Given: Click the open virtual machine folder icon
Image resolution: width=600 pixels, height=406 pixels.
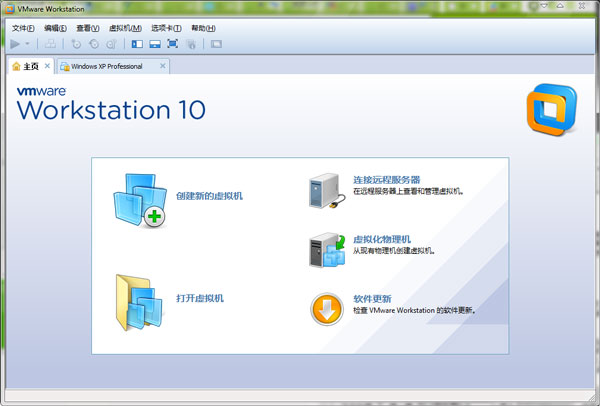Looking at the screenshot, I should click(139, 302).
